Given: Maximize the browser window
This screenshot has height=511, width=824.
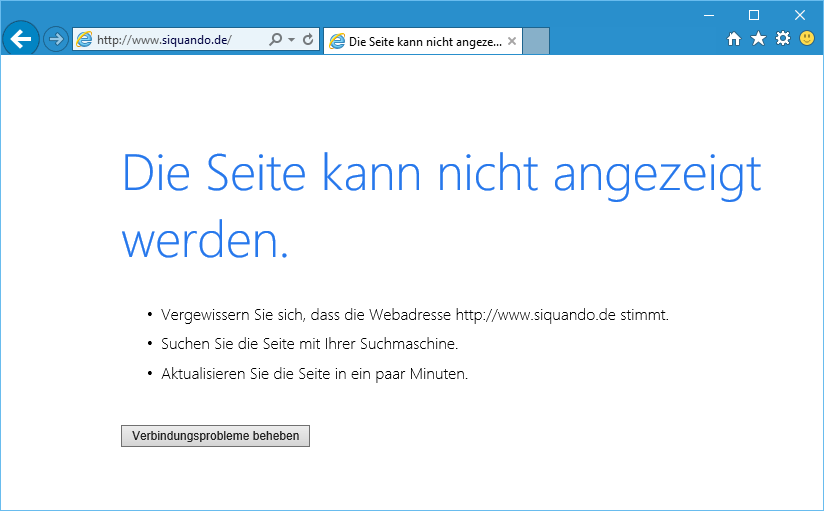Looking at the screenshot, I should pos(754,15).
